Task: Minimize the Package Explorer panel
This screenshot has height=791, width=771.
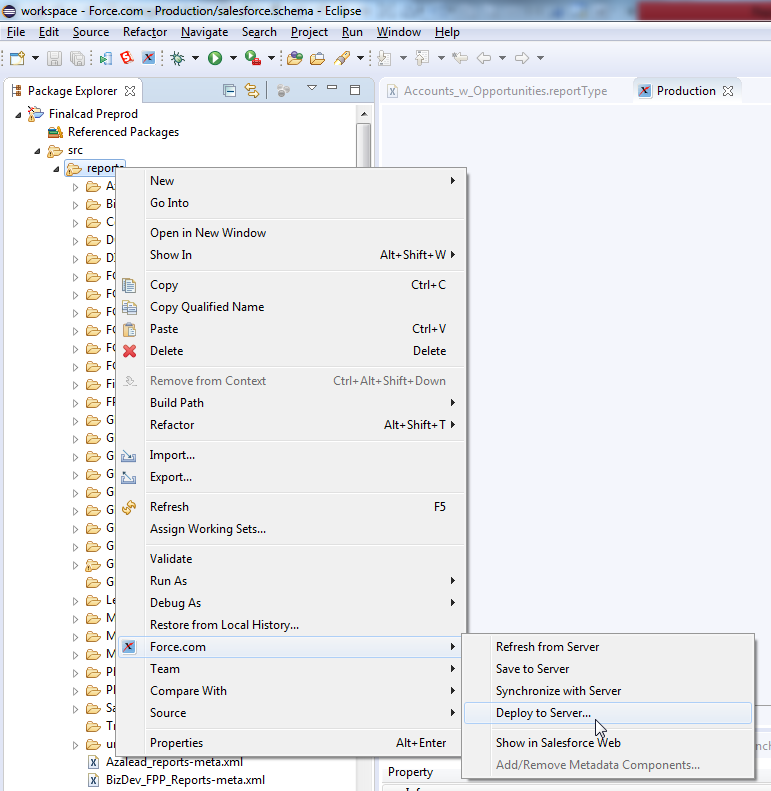Action: click(331, 90)
